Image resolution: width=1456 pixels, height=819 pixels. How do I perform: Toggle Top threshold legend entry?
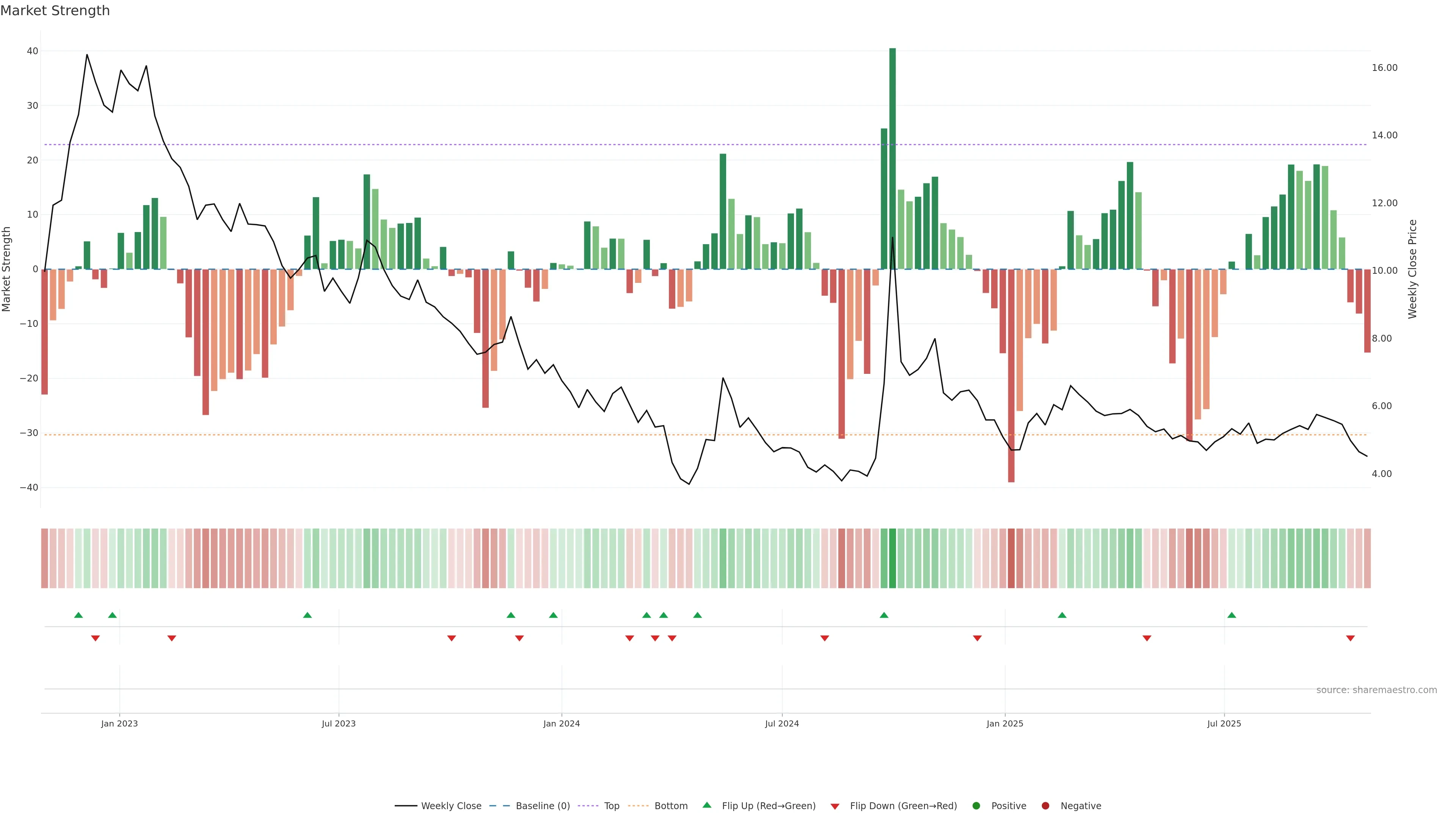click(x=611, y=805)
